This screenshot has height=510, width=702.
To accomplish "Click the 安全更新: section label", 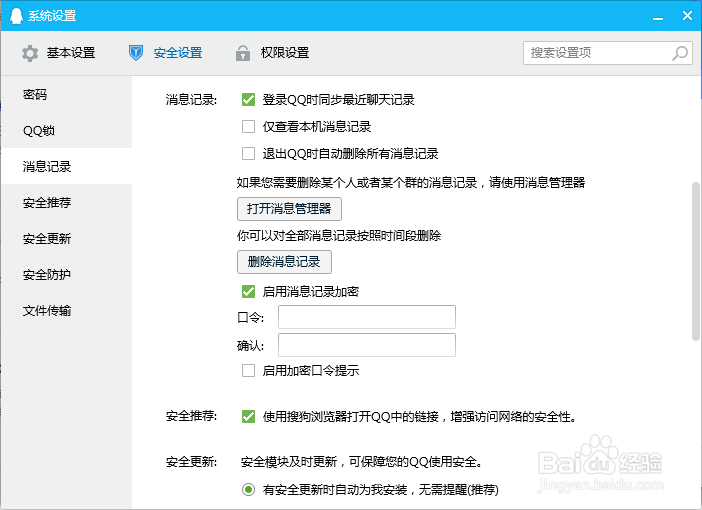I will pos(192,461).
